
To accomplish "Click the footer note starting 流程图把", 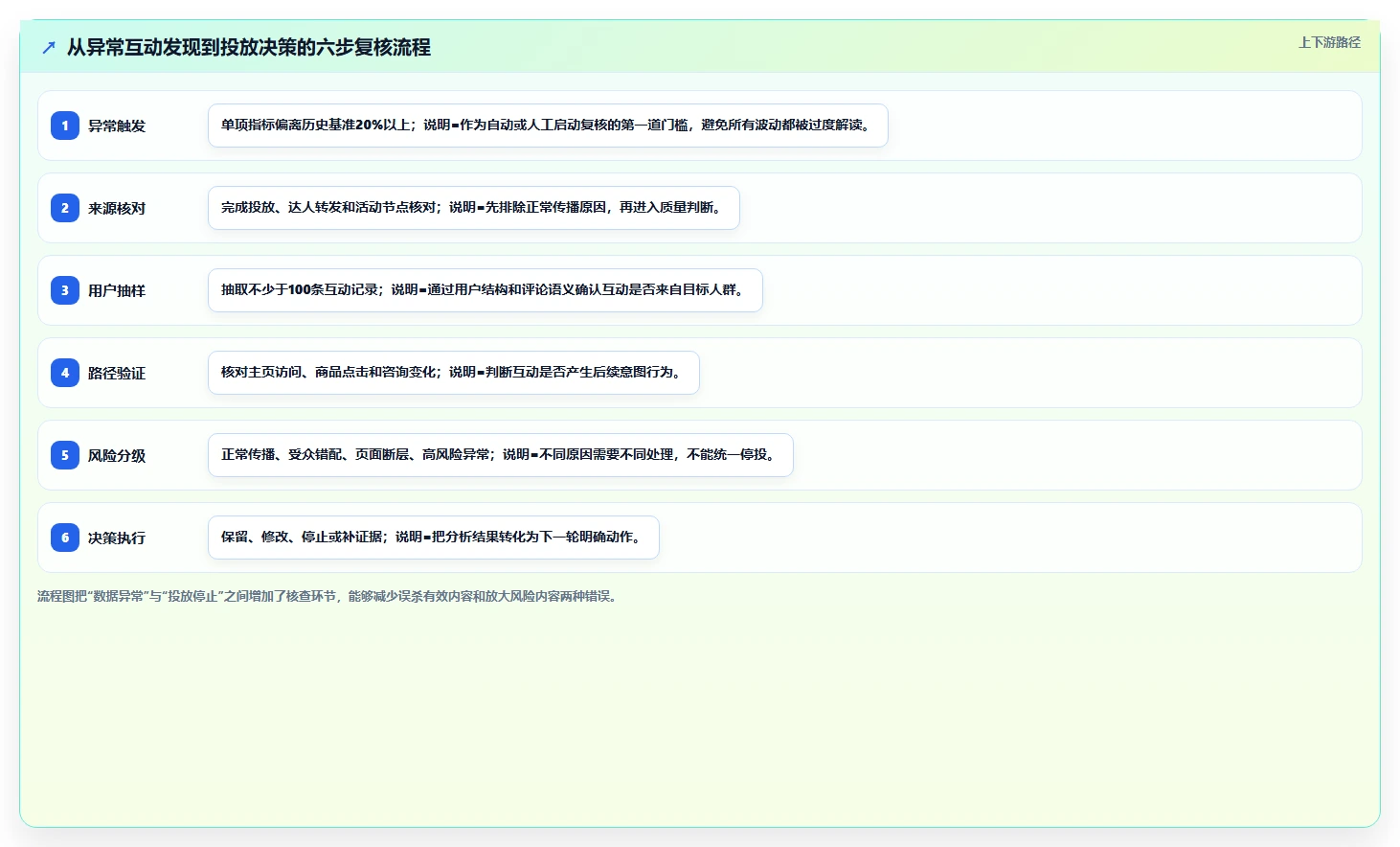I will [x=329, y=596].
